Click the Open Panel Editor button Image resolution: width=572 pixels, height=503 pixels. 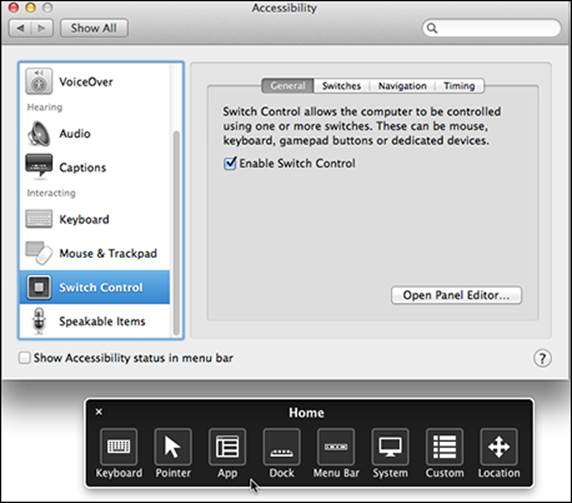pyautogui.click(x=456, y=295)
